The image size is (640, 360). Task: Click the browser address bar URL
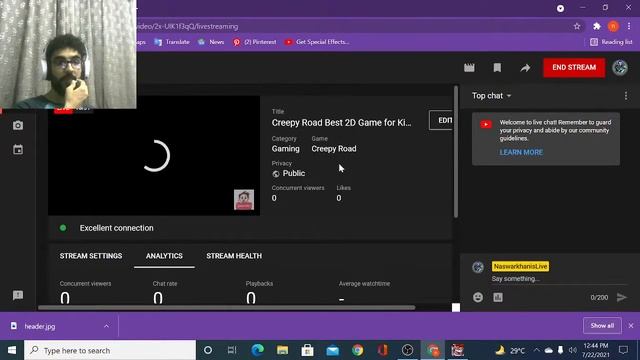point(188,27)
